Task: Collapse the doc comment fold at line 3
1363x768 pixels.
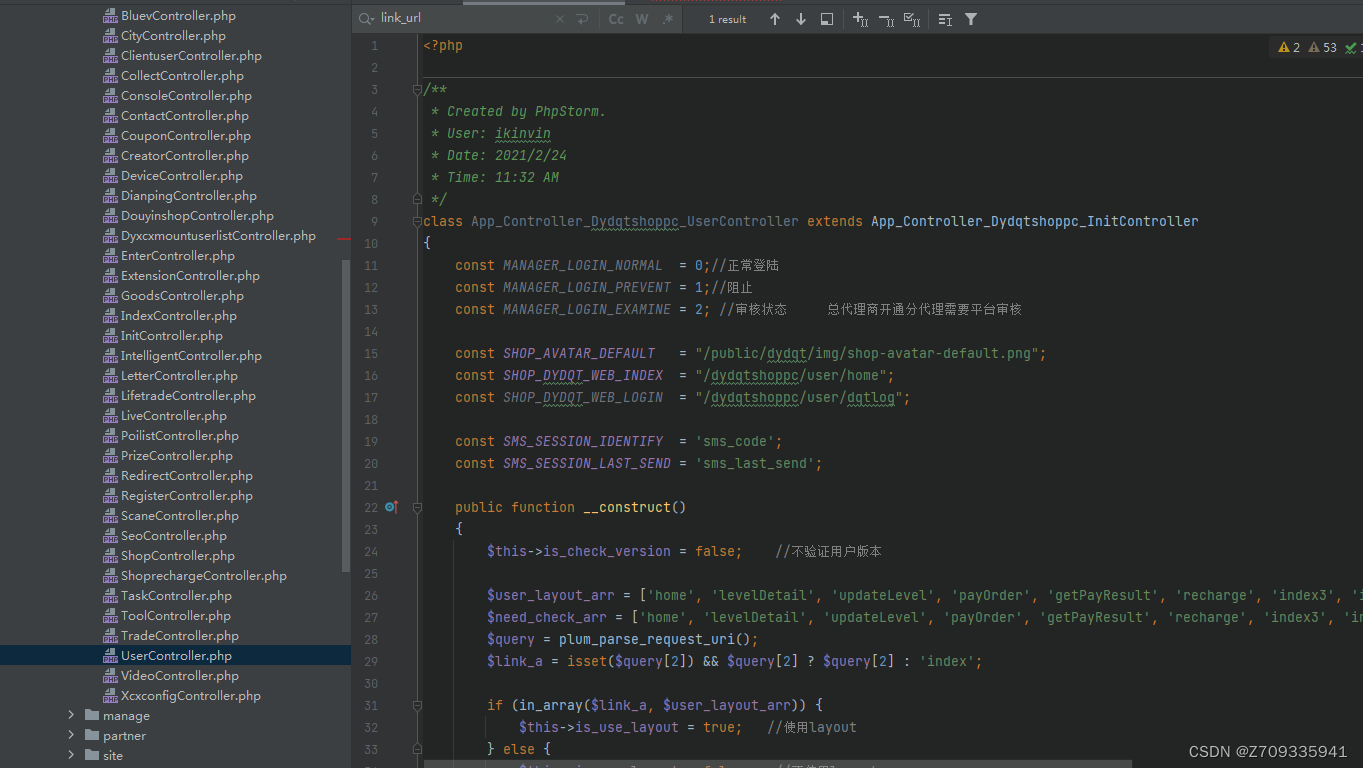Action: (x=418, y=90)
